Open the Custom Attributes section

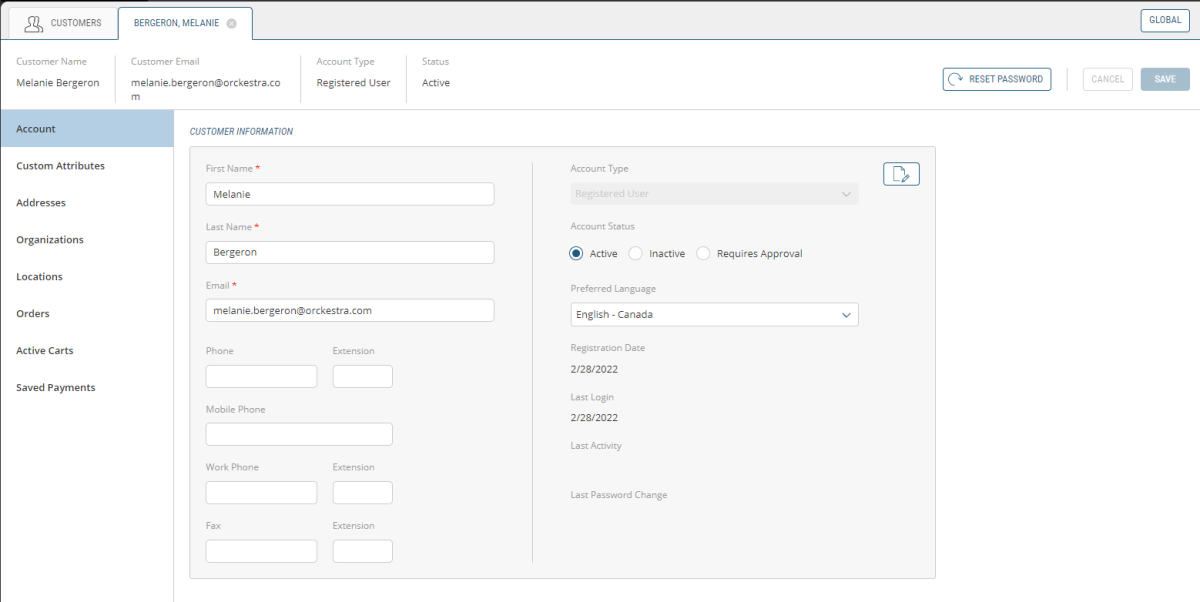pyautogui.click(x=60, y=166)
